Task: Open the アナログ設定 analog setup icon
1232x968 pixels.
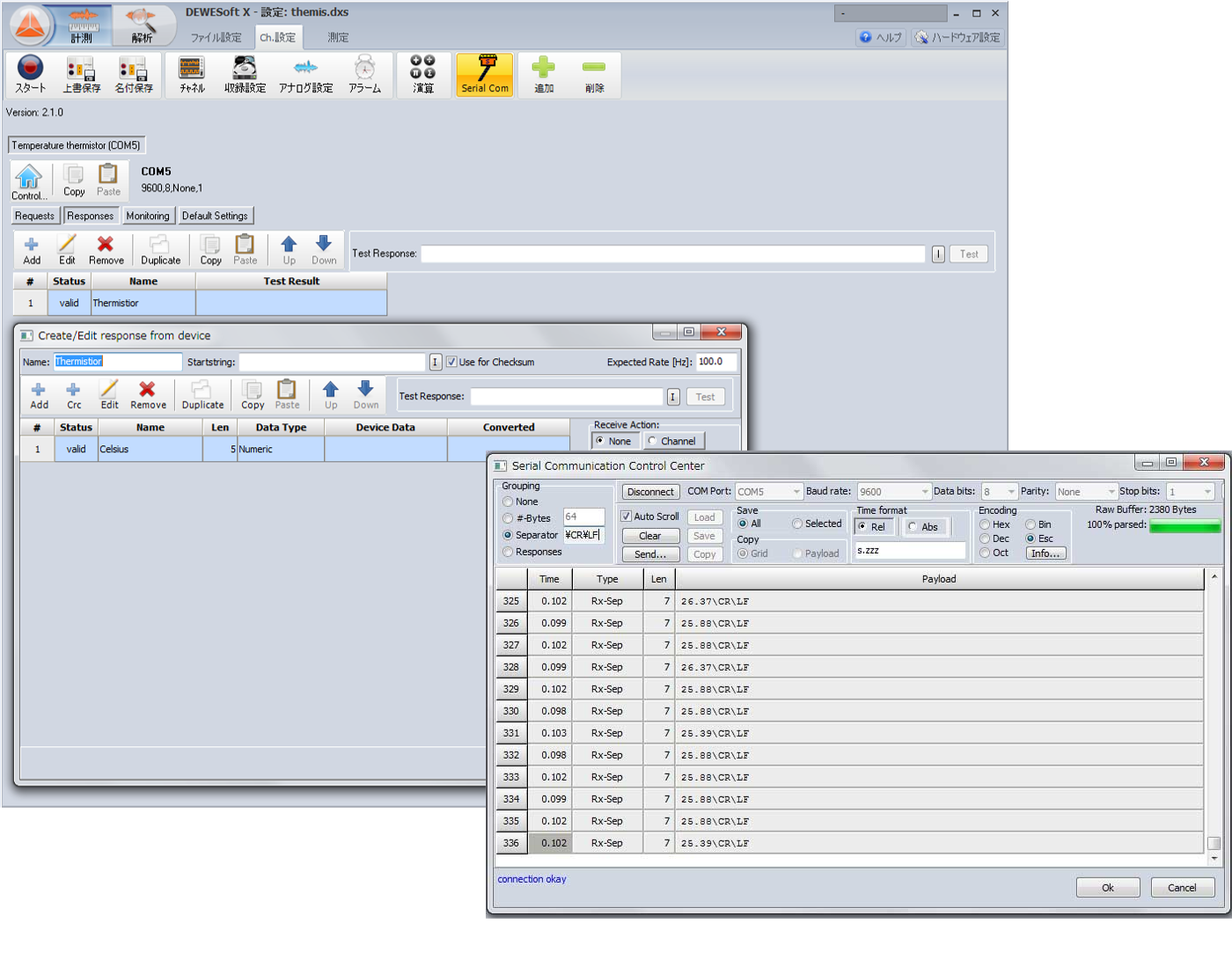Action: [305, 74]
